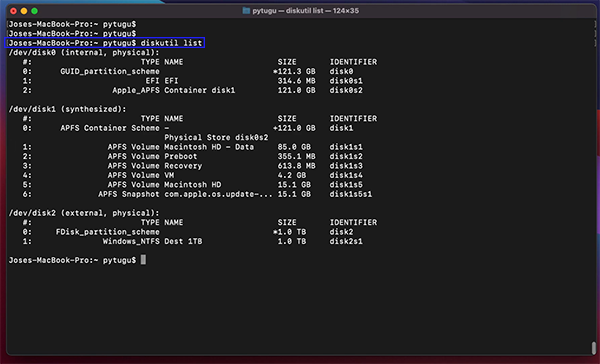Image resolution: width=600 pixels, height=364 pixels.
Task: Click the 'disk1' identifier on the APFS Container Scheme row
Action: point(341,128)
